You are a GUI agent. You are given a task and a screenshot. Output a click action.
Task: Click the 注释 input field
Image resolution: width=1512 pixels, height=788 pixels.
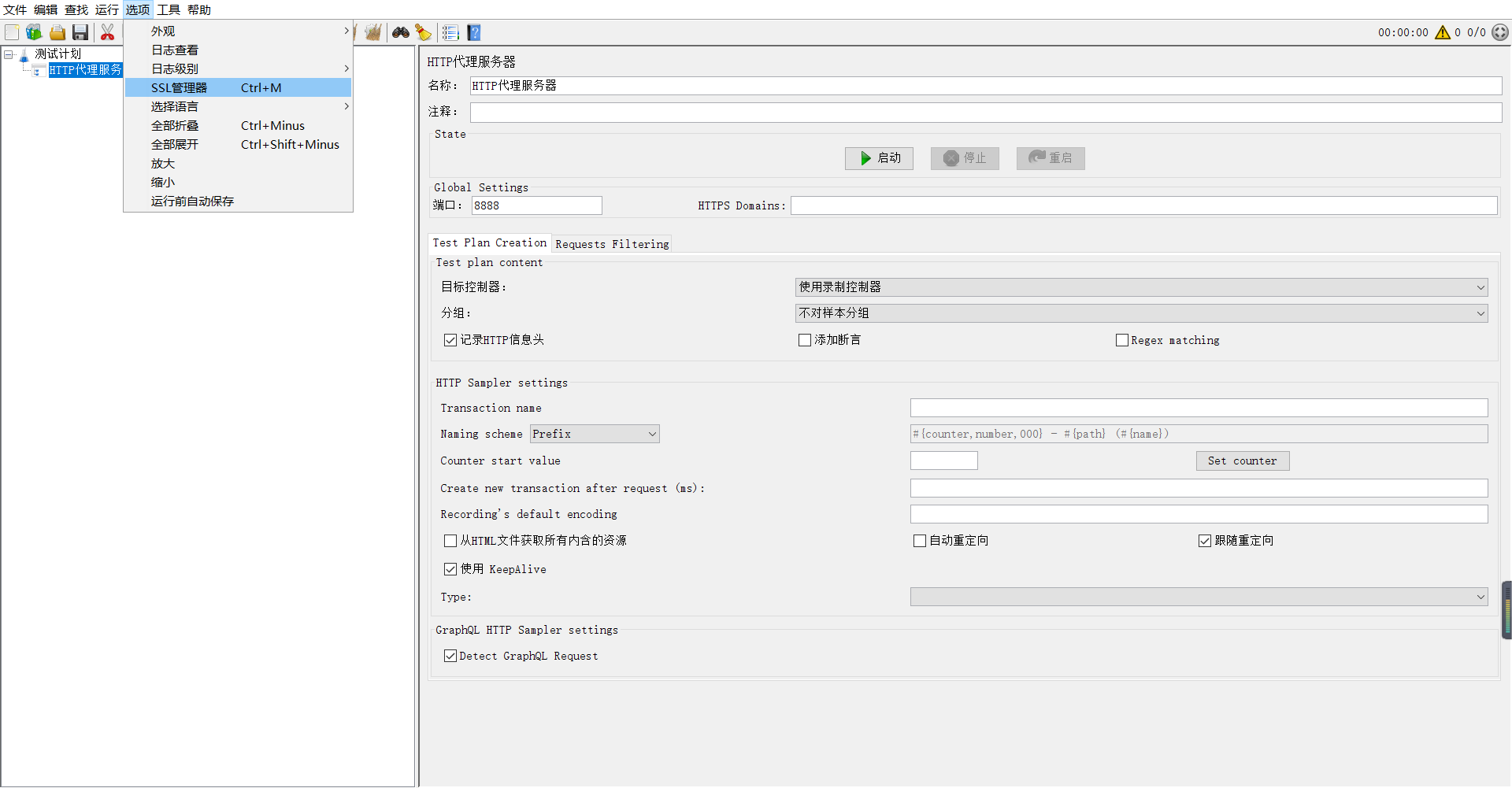tap(986, 113)
